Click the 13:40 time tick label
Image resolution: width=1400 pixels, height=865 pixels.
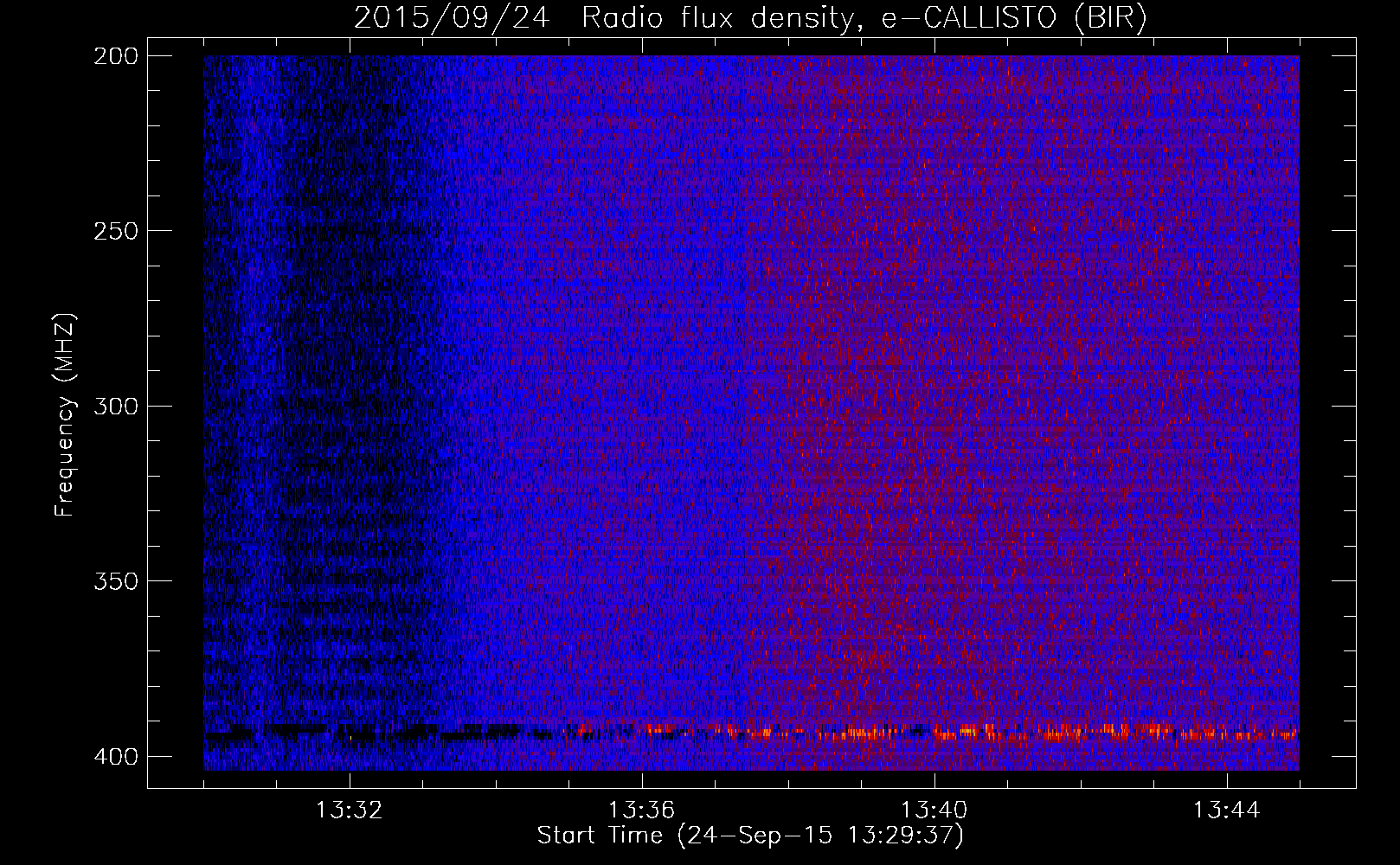[x=934, y=811]
